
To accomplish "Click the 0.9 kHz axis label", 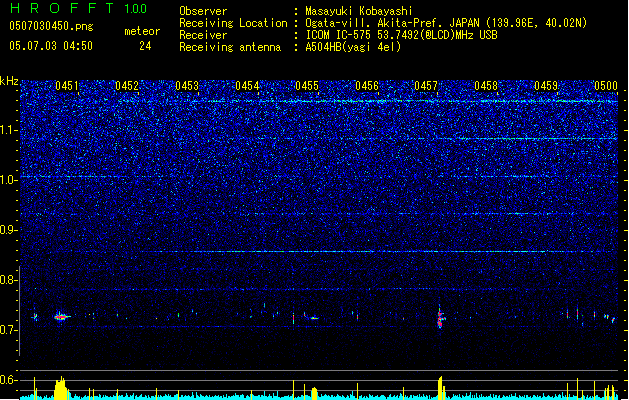I will tap(9, 230).
